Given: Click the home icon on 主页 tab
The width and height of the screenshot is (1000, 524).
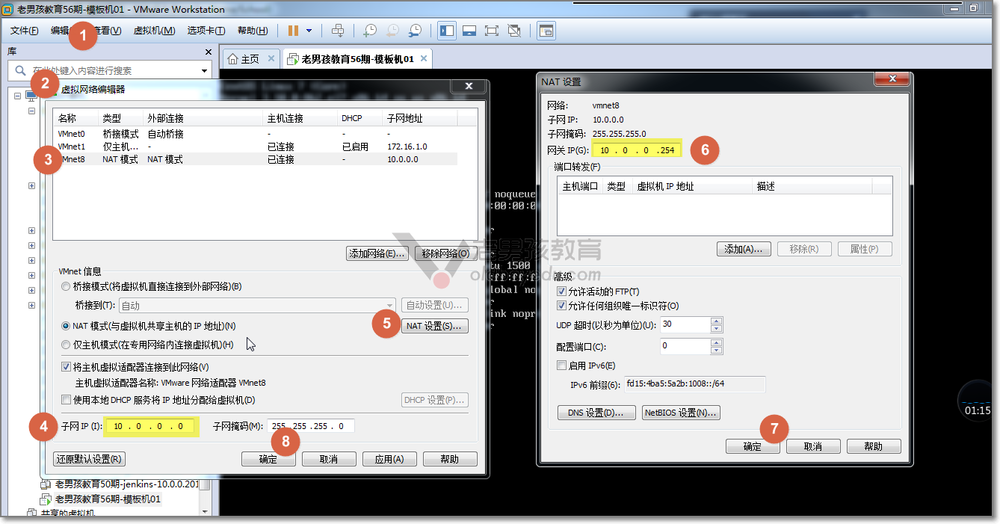Looking at the screenshot, I should point(233,59).
